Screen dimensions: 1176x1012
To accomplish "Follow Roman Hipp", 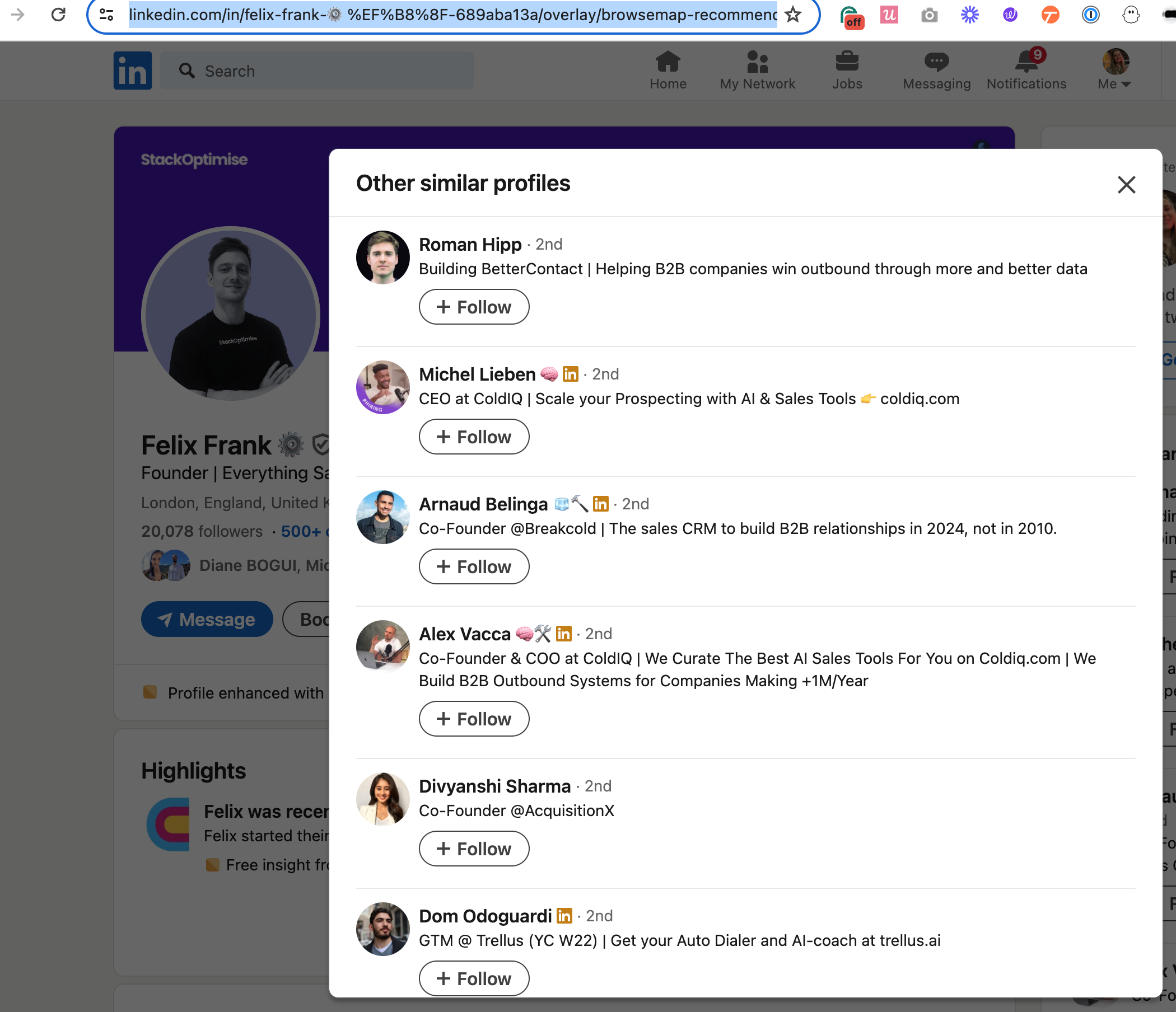I will (474, 307).
